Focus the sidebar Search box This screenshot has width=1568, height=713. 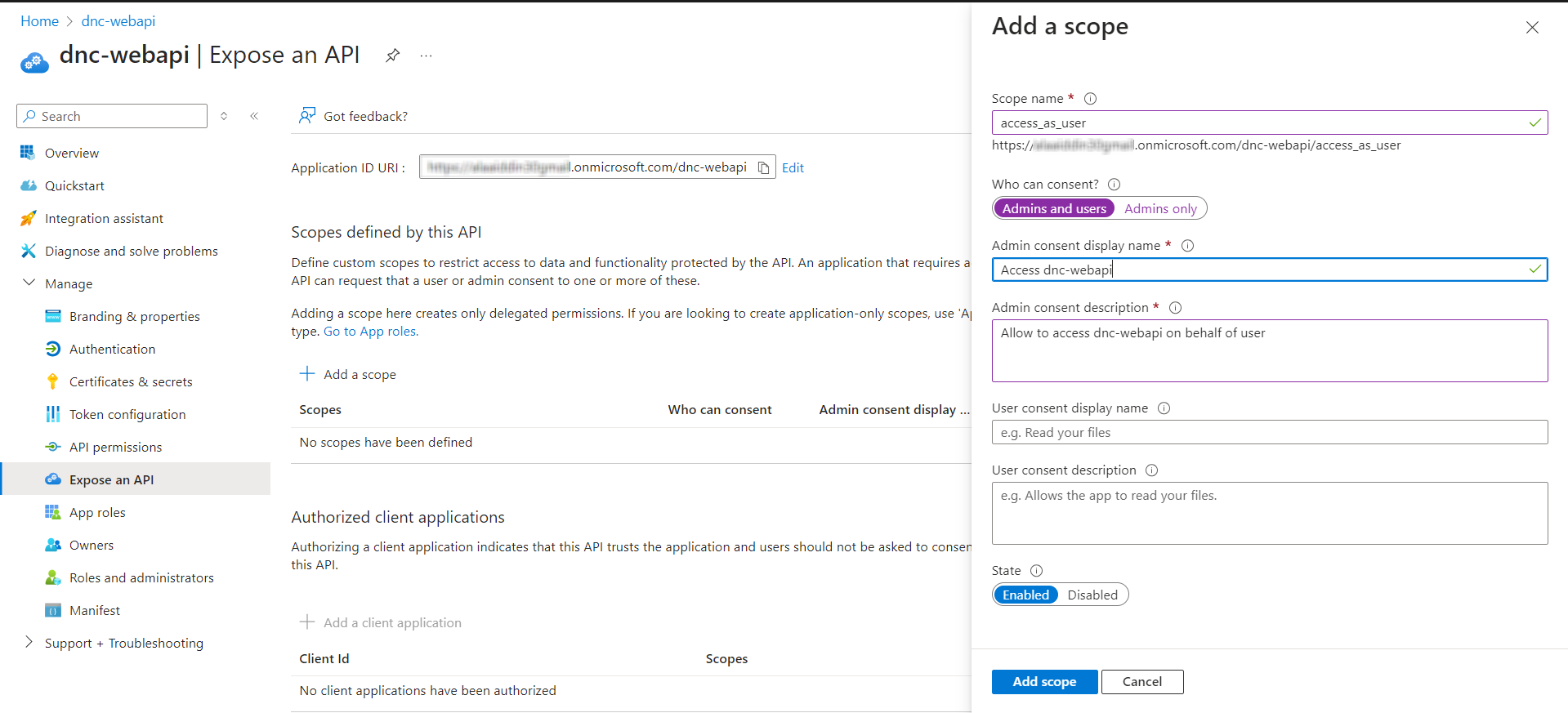tap(112, 116)
